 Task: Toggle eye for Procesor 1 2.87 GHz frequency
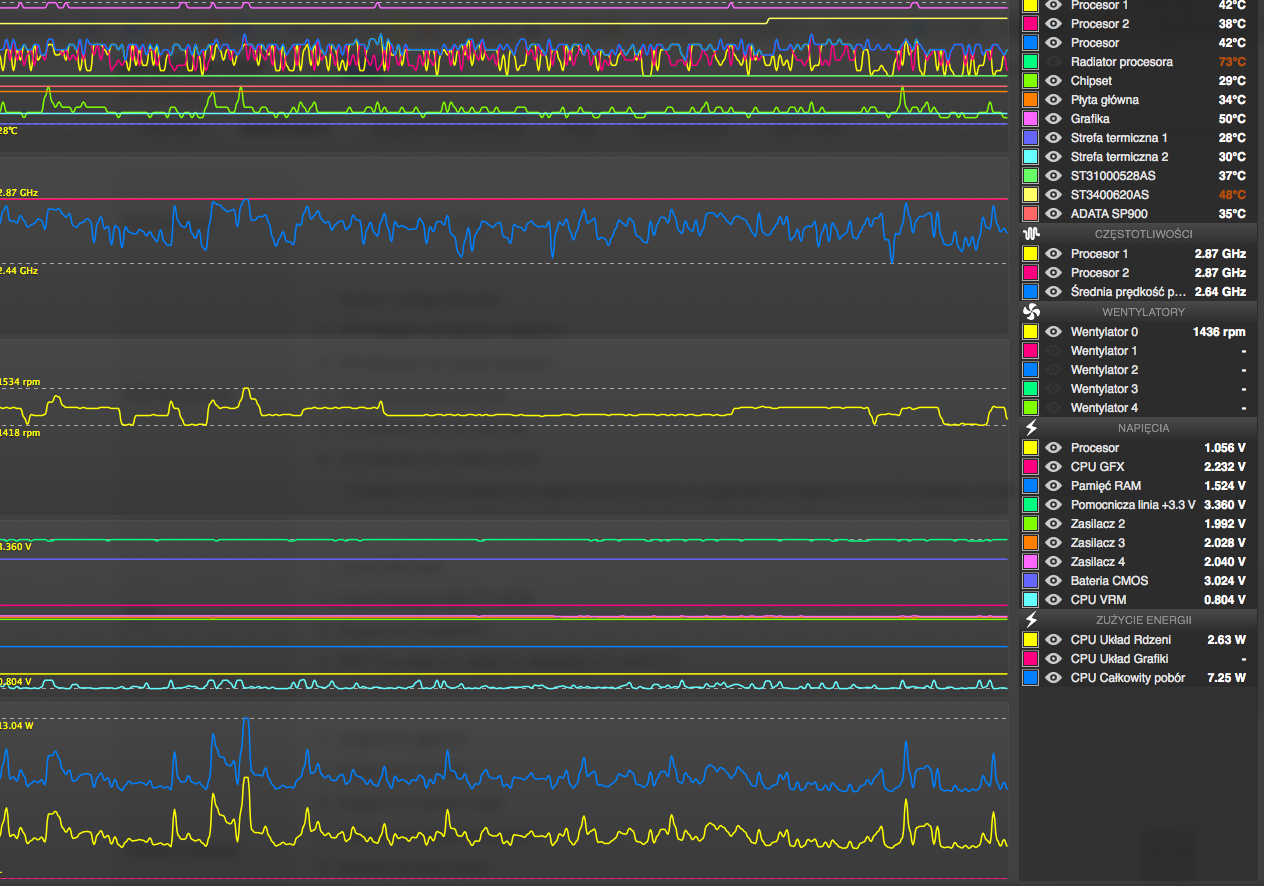[1053, 254]
